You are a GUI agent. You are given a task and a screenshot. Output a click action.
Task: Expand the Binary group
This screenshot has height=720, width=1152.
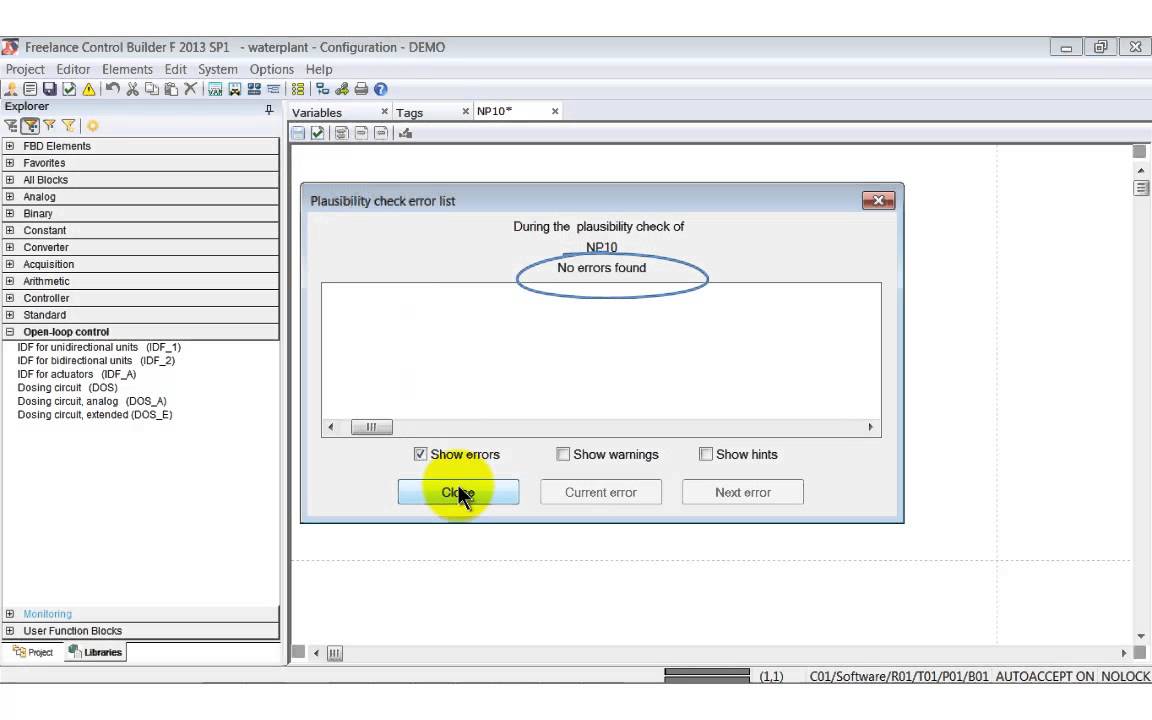point(10,213)
